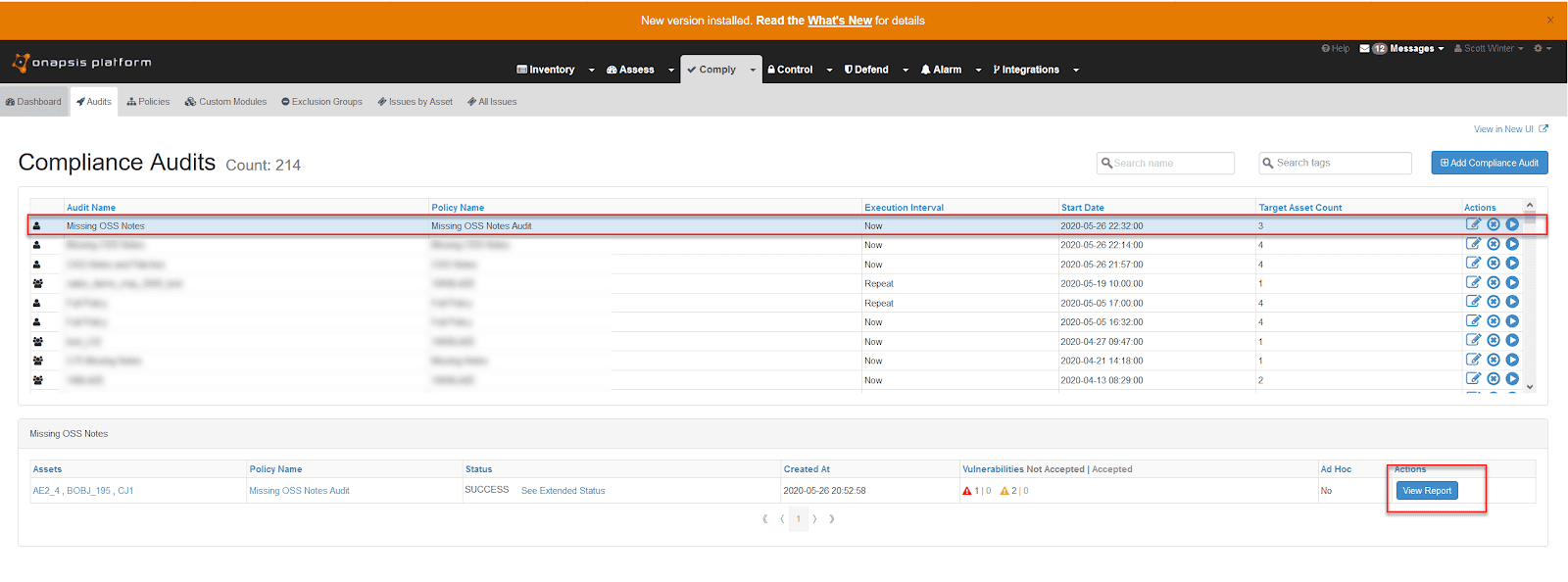Click the View Report button

coord(1426,491)
